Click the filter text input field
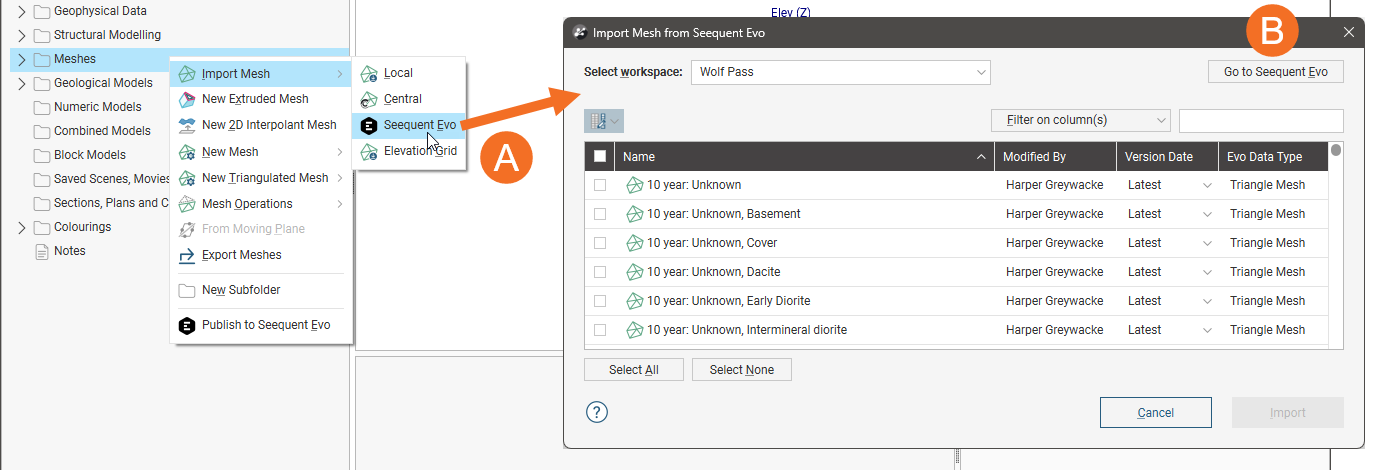The height and width of the screenshot is (470, 1373). pos(1261,121)
